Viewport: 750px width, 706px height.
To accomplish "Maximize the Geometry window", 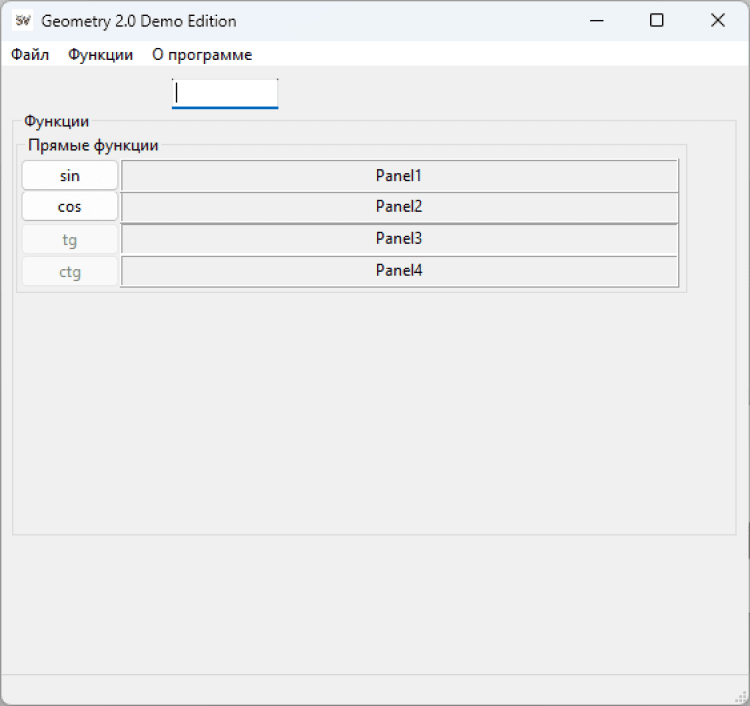I will coord(657,21).
